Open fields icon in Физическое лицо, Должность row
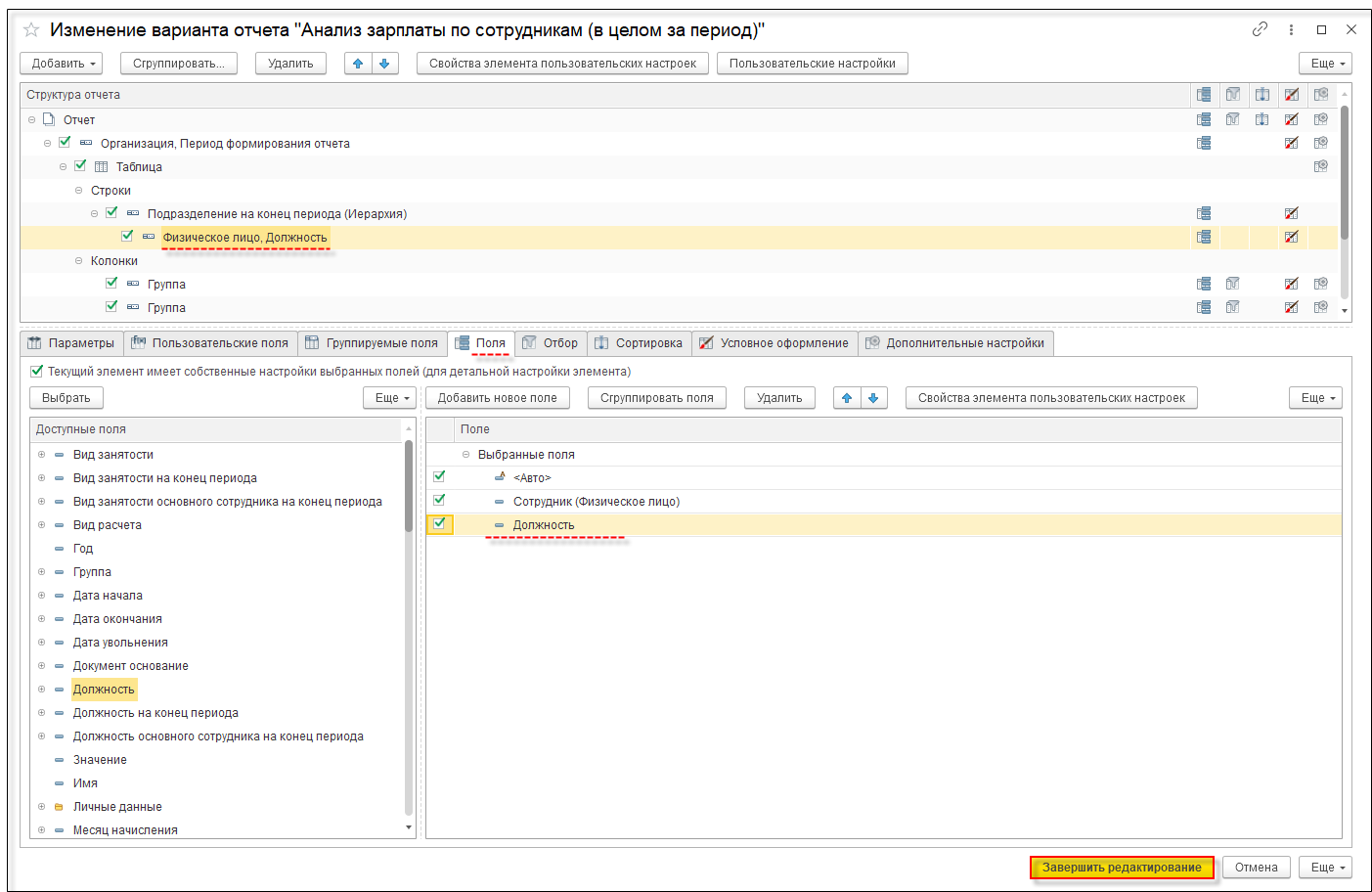 point(1204,237)
